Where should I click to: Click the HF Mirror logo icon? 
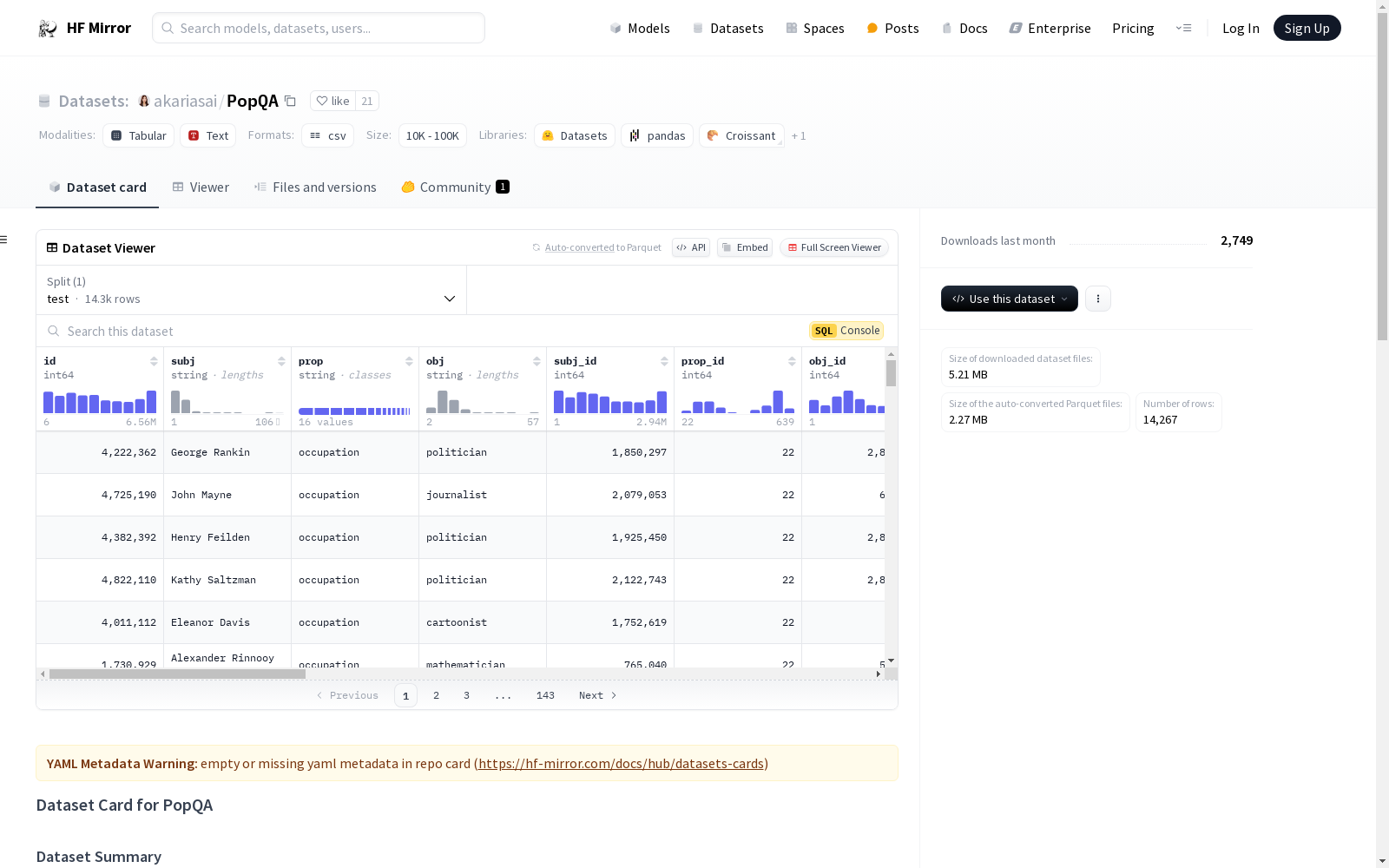click(48, 29)
